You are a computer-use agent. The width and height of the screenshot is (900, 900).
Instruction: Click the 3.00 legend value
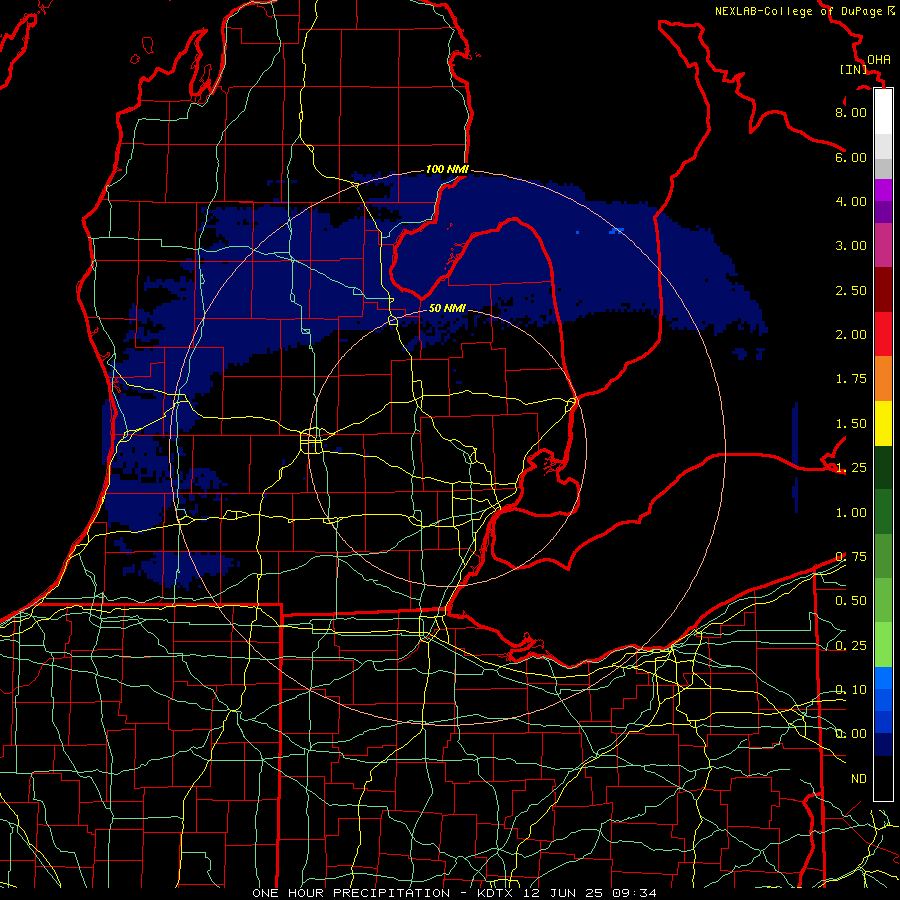coord(851,246)
